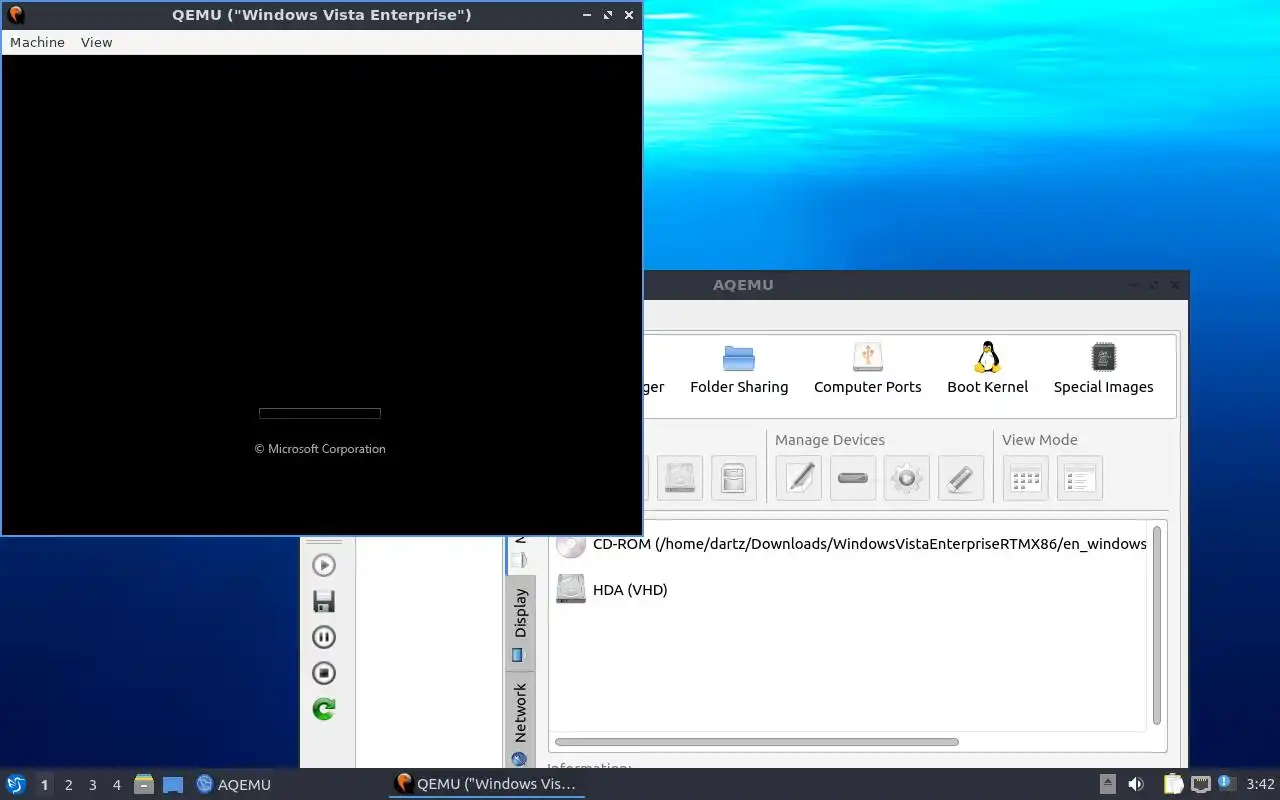Switch to workspace 3
Viewport: 1280px width, 800px height.
pyautogui.click(x=92, y=785)
